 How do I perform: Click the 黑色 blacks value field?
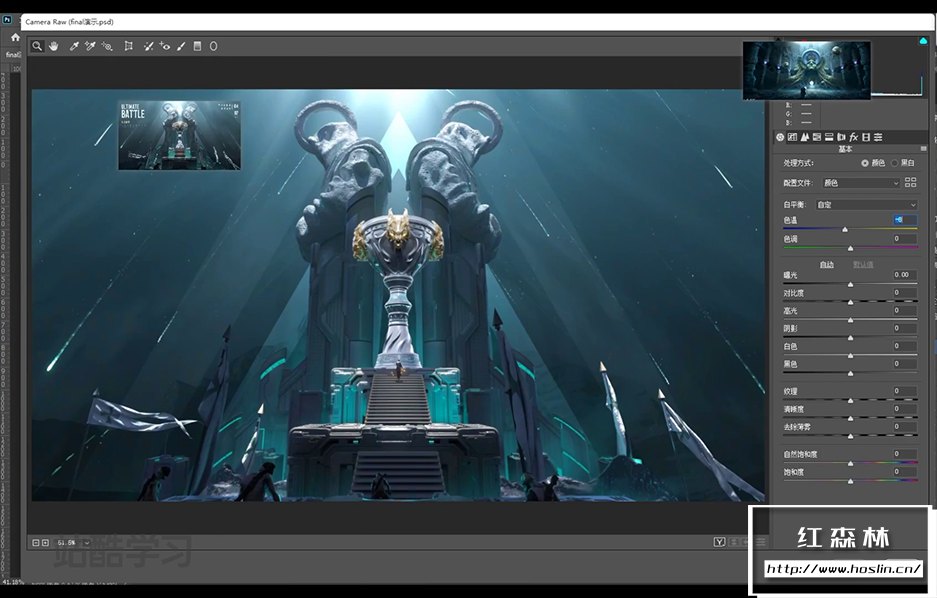(x=905, y=363)
